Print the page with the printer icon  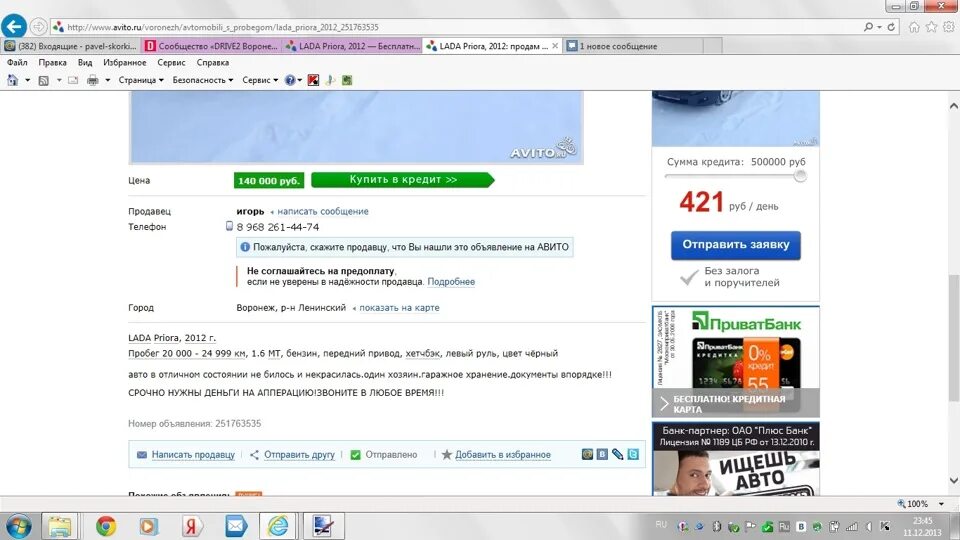[x=92, y=80]
